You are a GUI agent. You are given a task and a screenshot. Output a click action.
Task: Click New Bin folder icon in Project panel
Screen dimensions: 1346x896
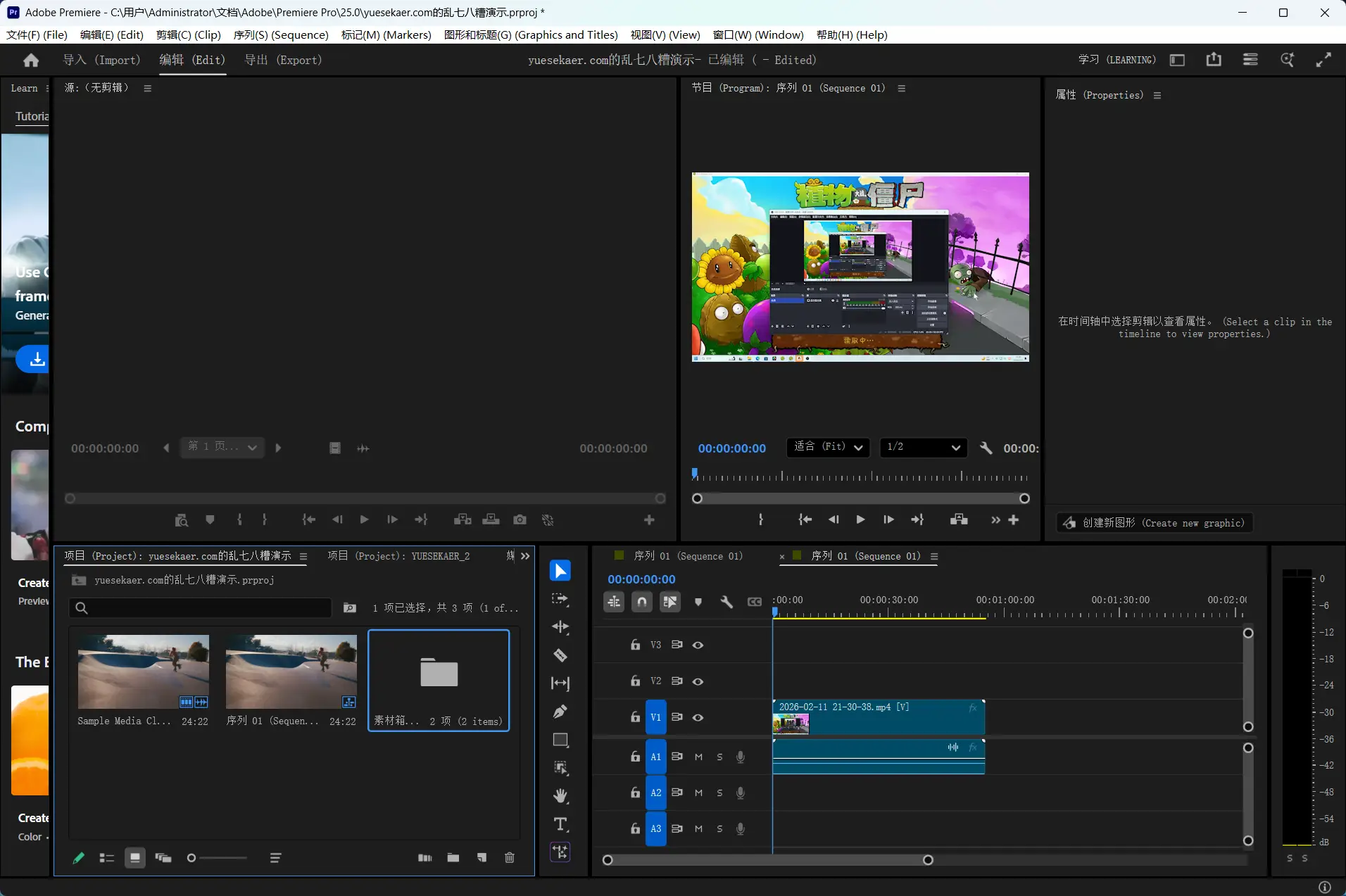pos(453,857)
